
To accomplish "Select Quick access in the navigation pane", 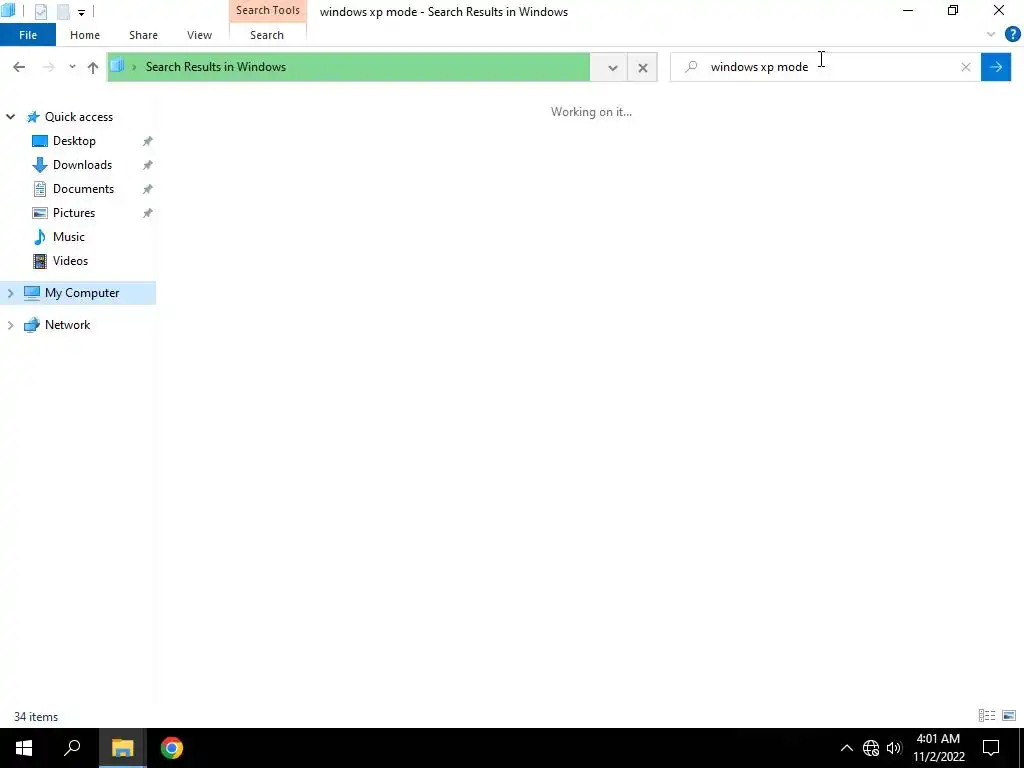I will point(79,117).
